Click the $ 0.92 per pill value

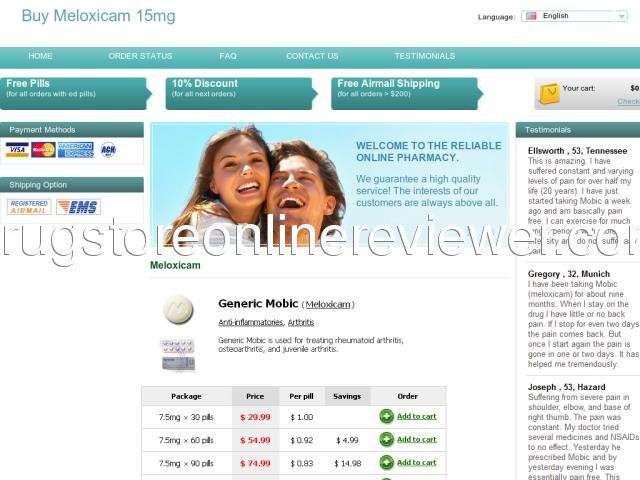[x=302, y=440]
